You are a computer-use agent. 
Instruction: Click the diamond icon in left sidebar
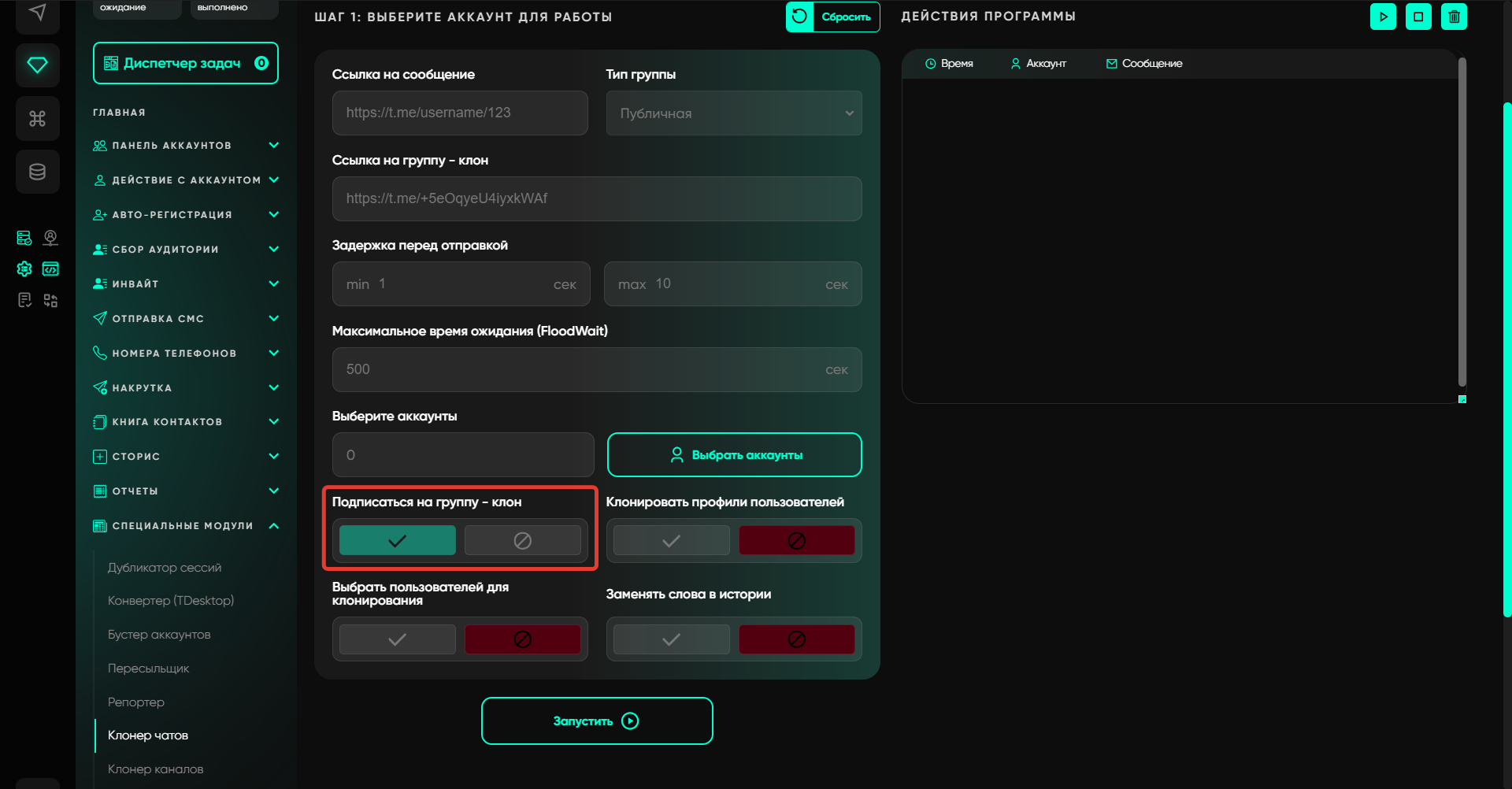click(37, 65)
